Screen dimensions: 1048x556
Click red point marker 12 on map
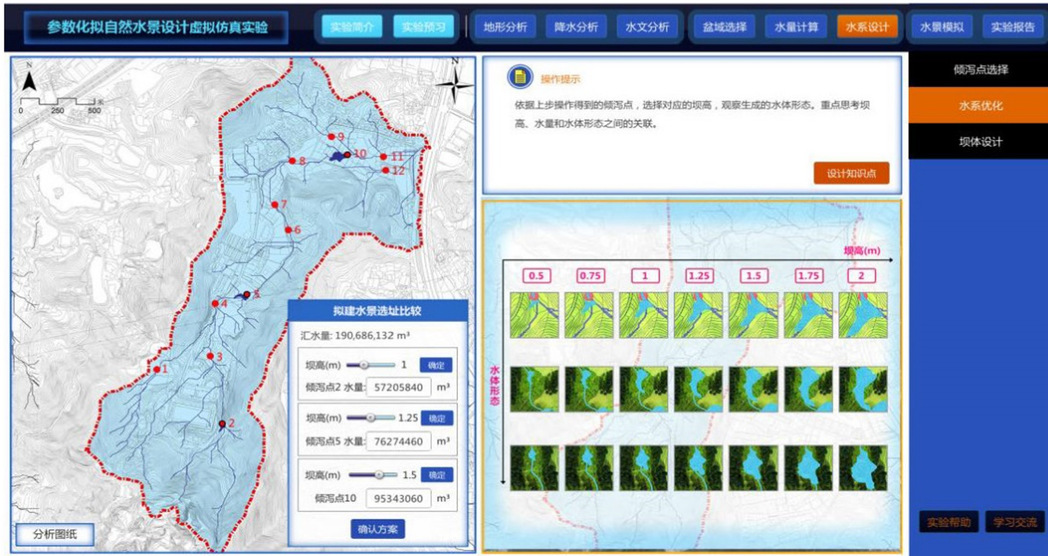point(385,171)
